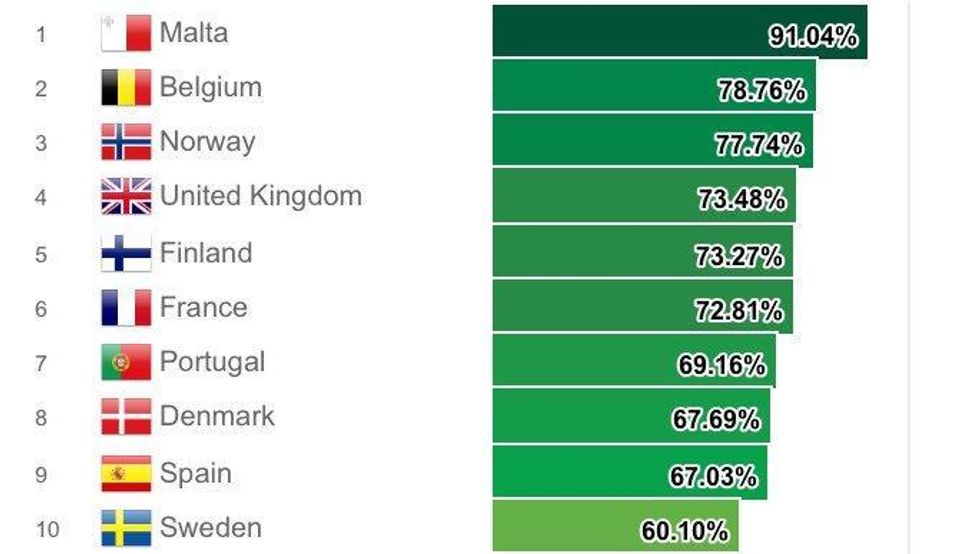The height and width of the screenshot is (554, 980).
Task: Open the Malta country link
Action: (x=194, y=33)
